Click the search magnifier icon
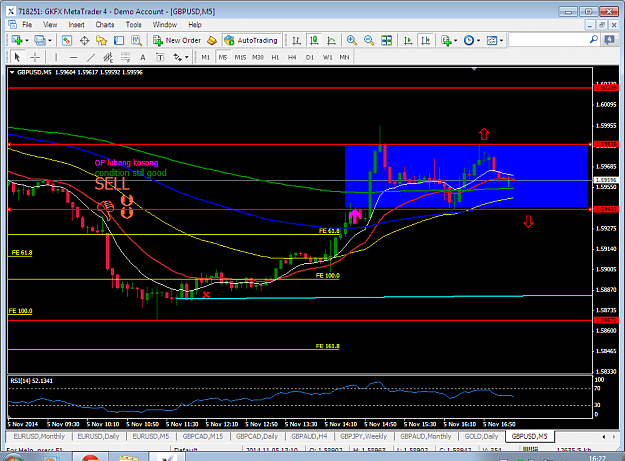This screenshot has width=625, height=461. click(x=594, y=40)
